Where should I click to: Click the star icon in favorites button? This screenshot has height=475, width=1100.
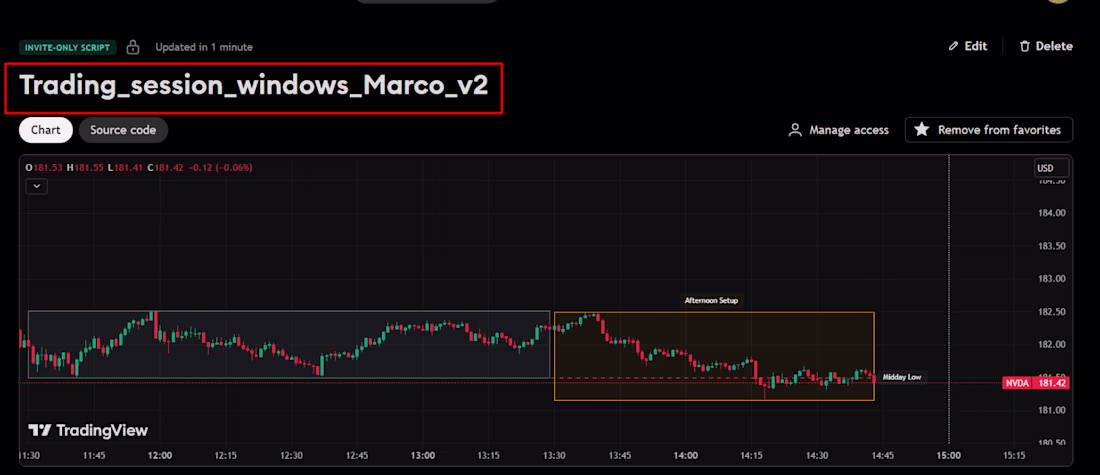pyautogui.click(x=922, y=130)
